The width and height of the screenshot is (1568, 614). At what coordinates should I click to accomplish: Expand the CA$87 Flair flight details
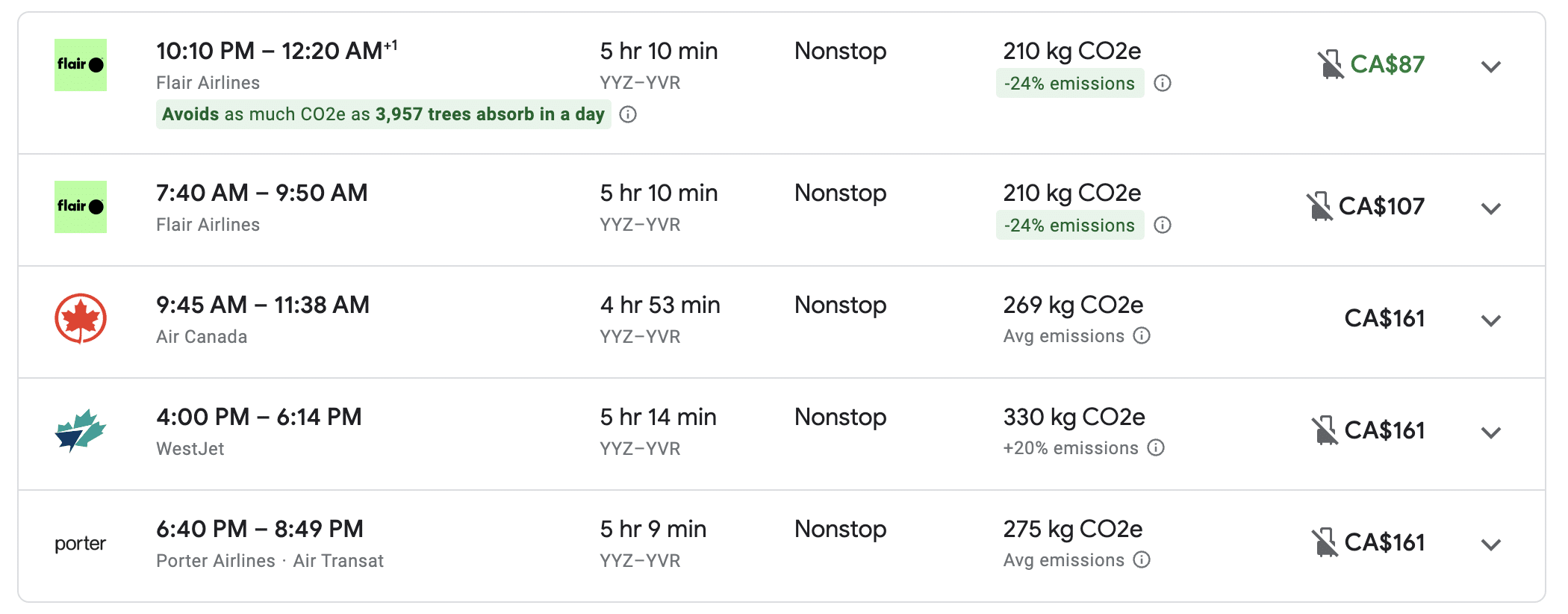[1491, 66]
